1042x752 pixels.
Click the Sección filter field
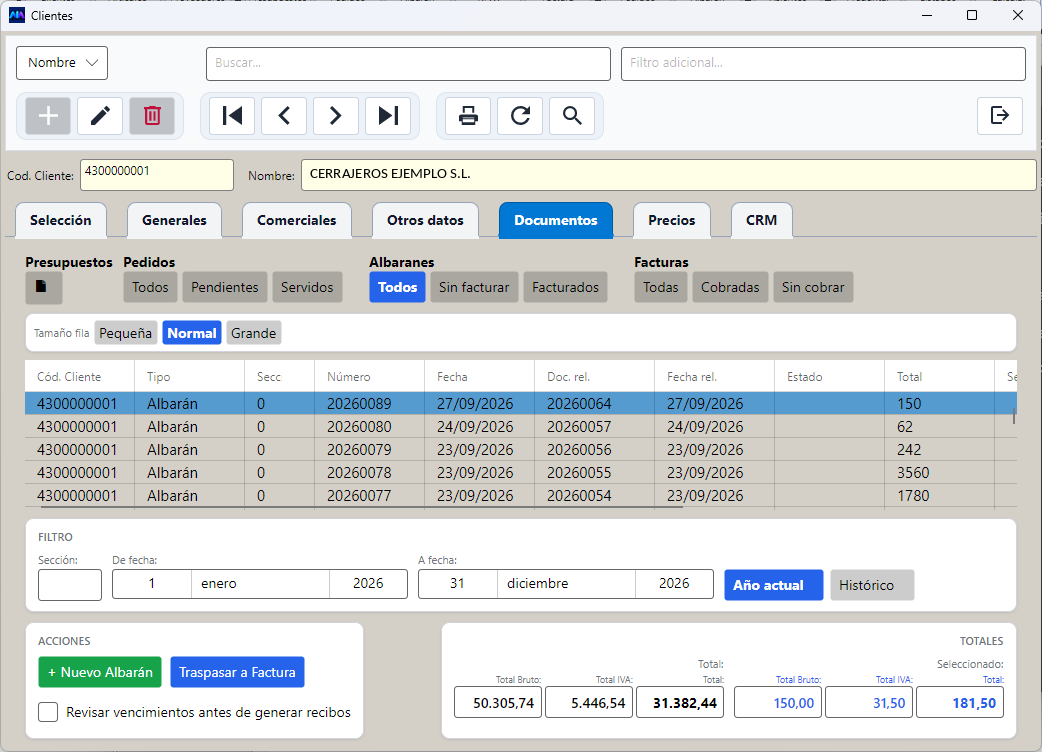(x=70, y=585)
